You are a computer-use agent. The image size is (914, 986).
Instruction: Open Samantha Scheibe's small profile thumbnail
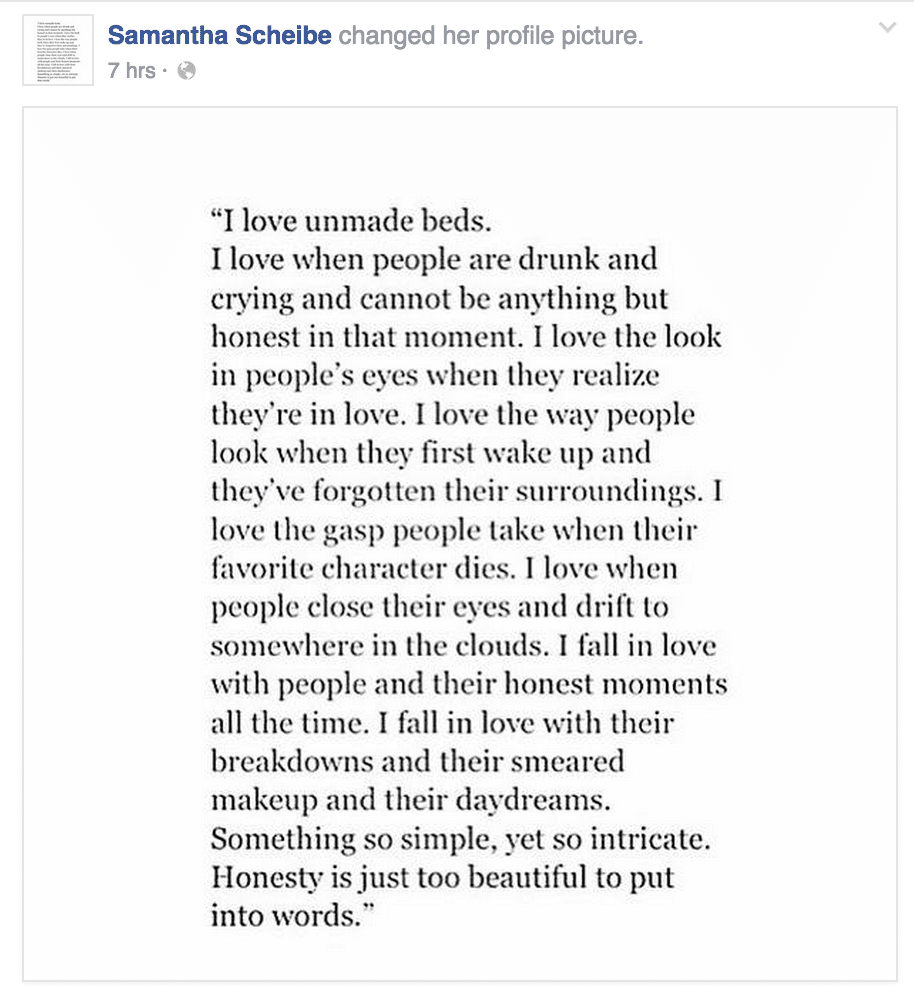point(58,50)
